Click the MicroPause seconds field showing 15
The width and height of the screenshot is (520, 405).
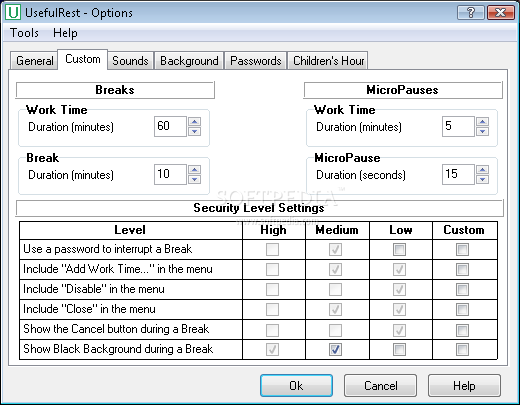(458, 174)
